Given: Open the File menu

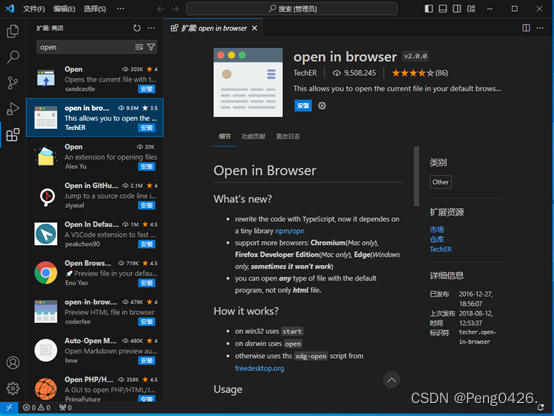Looking at the screenshot, I should coord(34,9).
